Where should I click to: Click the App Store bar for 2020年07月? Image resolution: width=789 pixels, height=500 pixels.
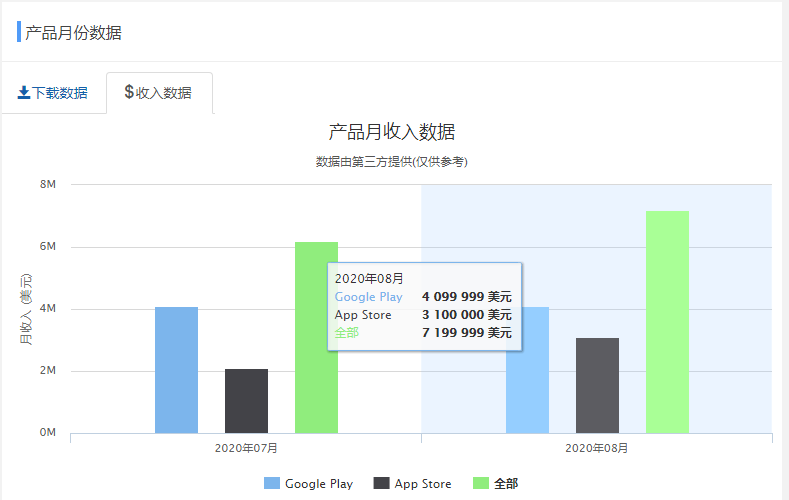pyautogui.click(x=246, y=401)
